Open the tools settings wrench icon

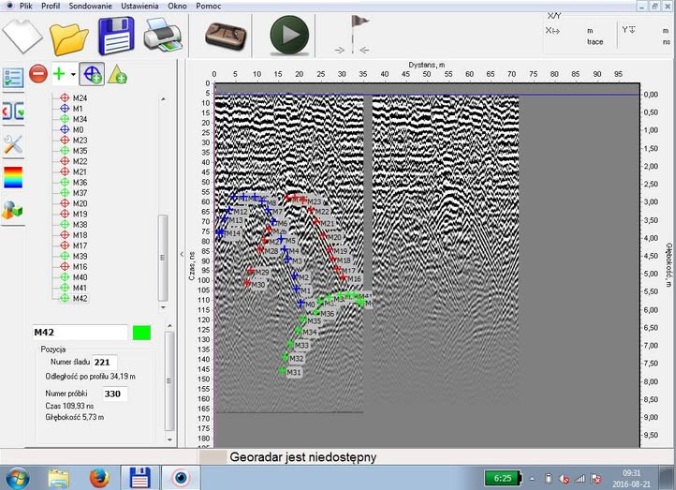[13, 144]
